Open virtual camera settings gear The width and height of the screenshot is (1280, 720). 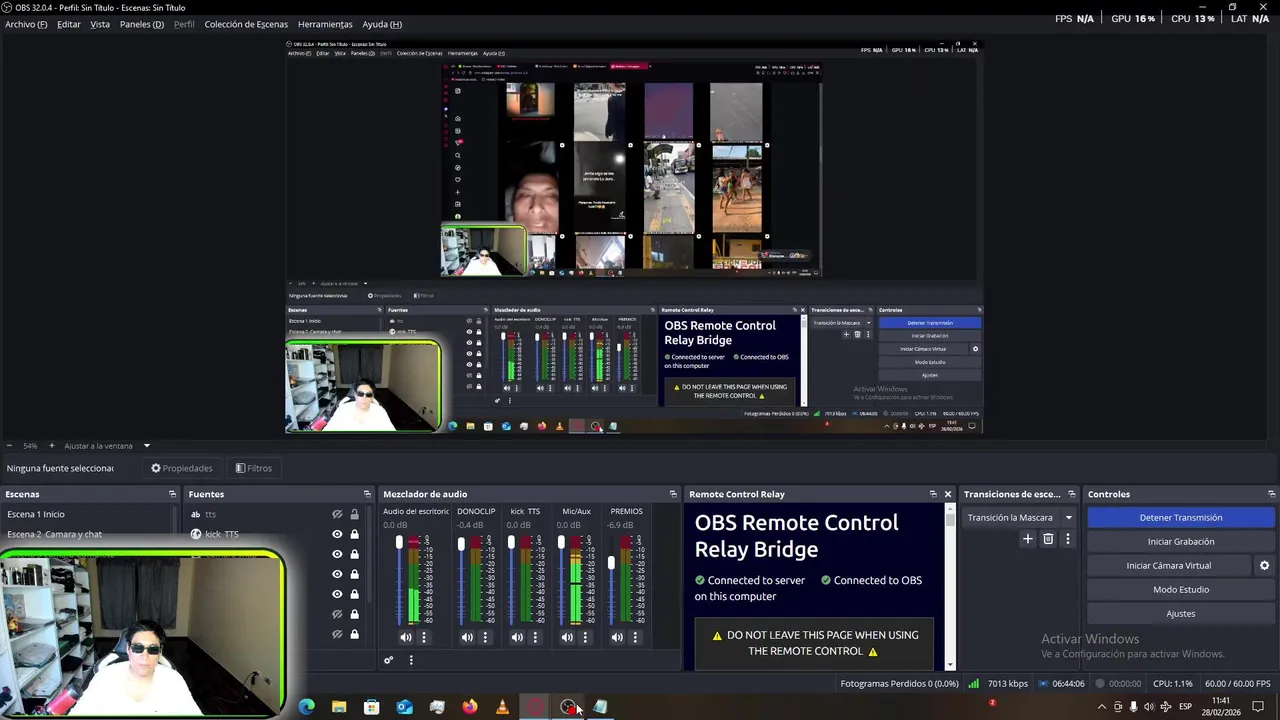point(1264,566)
